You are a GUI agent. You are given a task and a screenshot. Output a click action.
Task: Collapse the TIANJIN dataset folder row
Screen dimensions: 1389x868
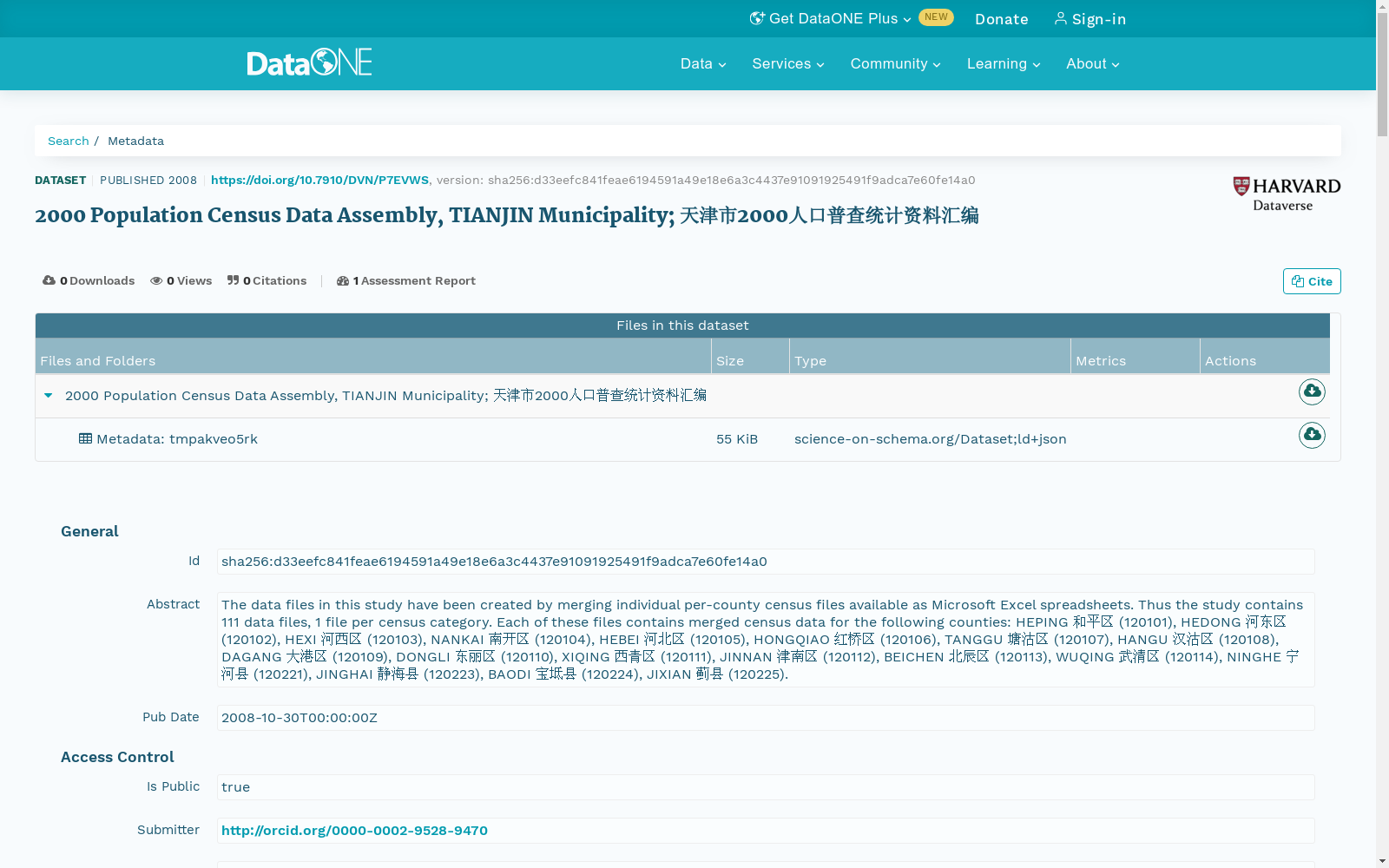[x=49, y=395]
